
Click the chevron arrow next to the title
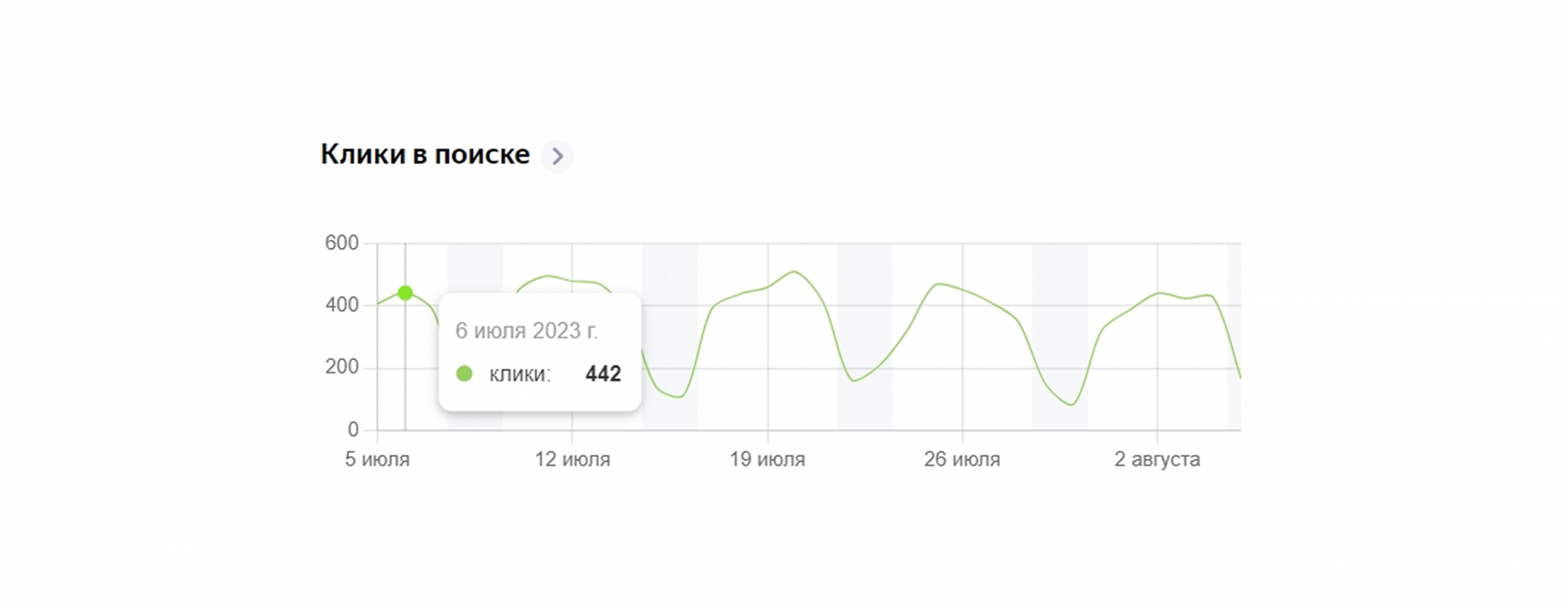[558, 156]
